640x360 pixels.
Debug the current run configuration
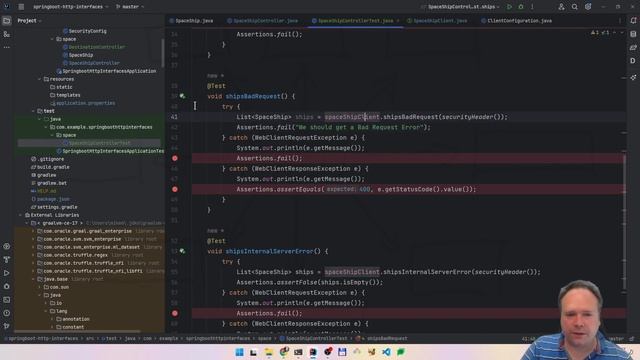click(x=521, y=7)
